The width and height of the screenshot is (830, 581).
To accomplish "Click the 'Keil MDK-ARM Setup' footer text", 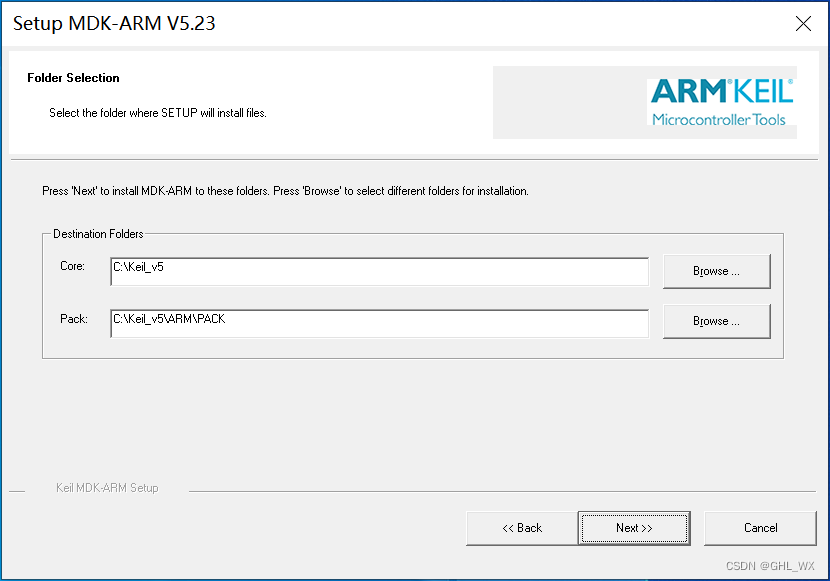I will pos(107,488).
